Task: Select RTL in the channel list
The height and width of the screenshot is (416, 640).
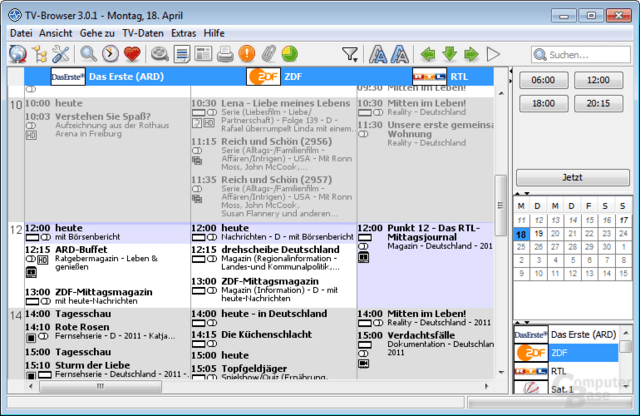Action: click(566, 371)
